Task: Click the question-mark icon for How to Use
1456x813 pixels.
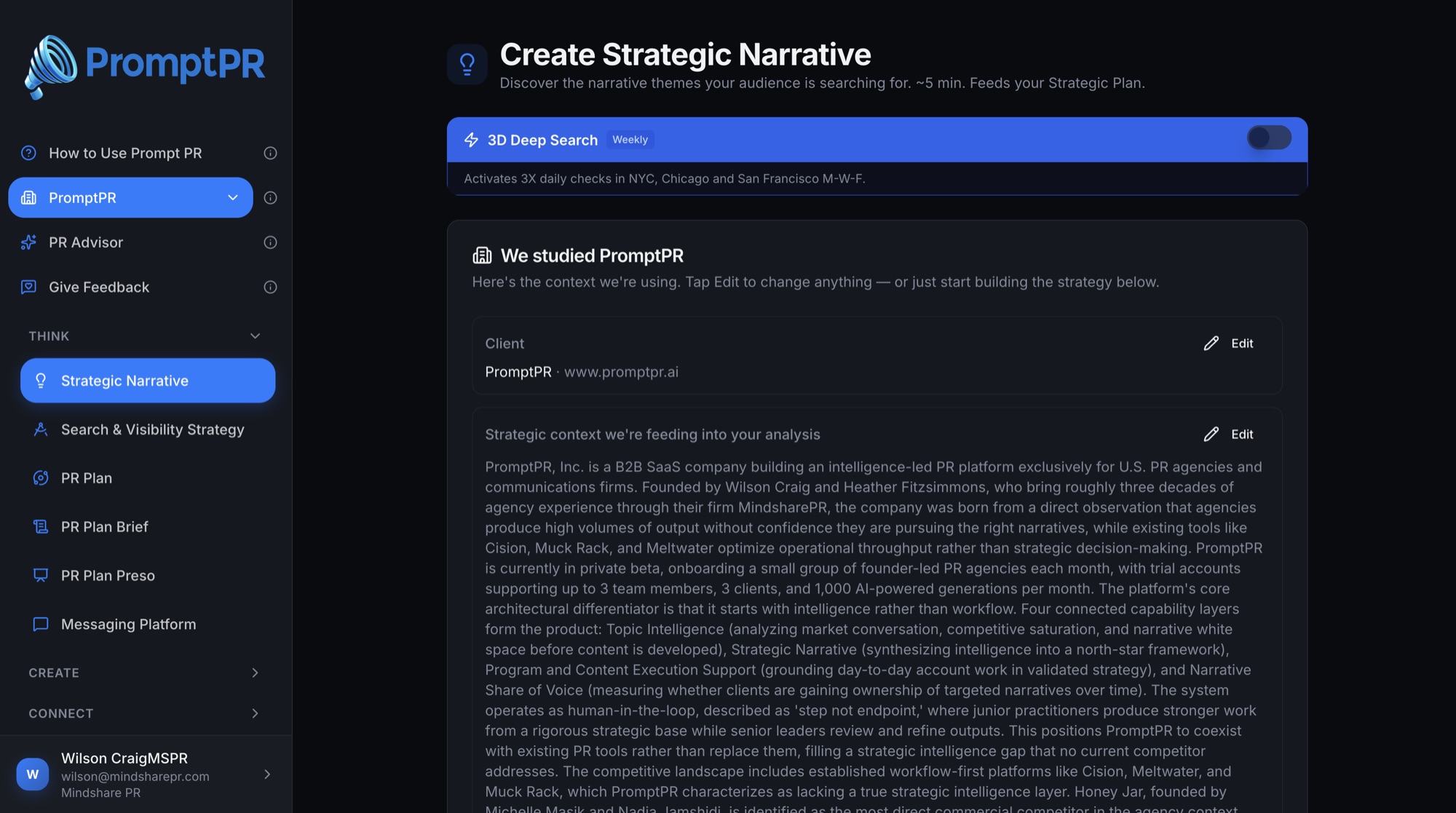Action: tap(28, 153)
